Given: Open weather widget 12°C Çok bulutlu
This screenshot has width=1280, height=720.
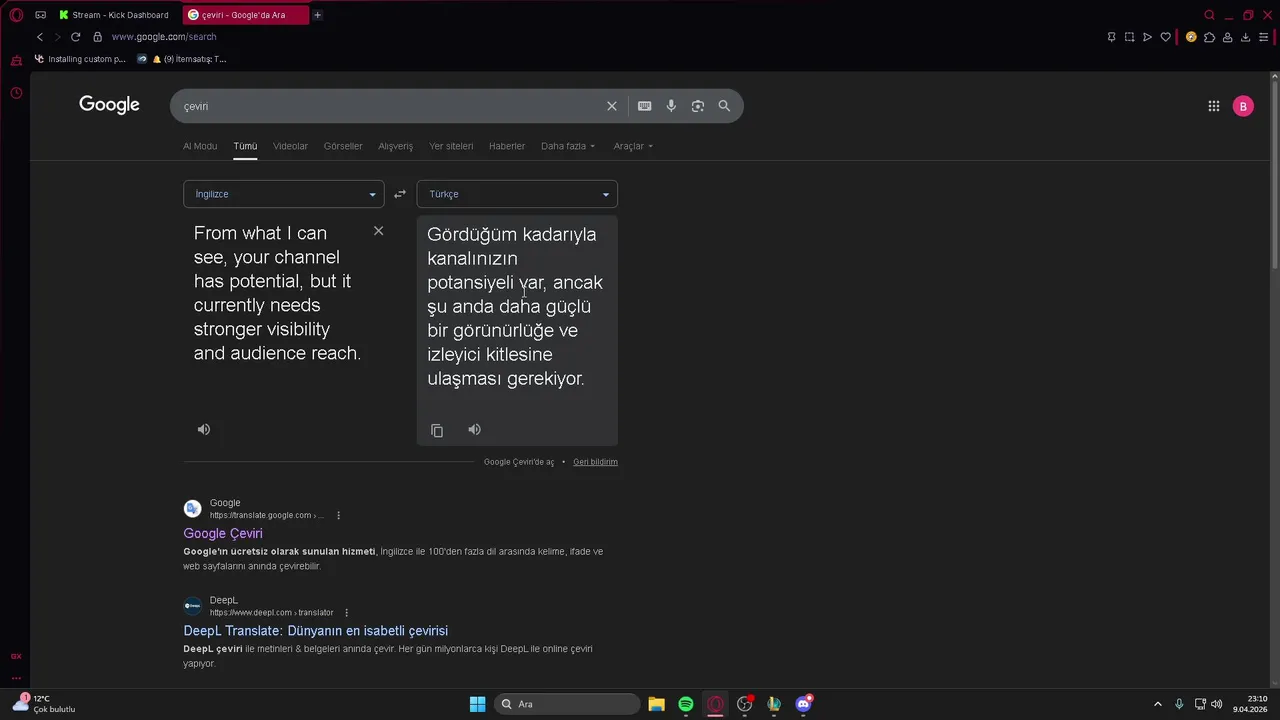Looking at the screenshot, I should pyautogui.click(x=44, y=704).
